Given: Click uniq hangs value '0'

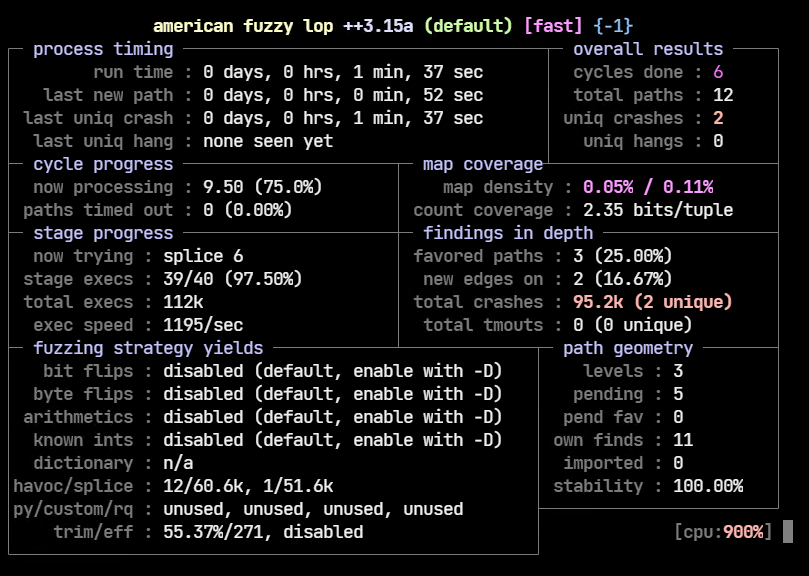Looking at the screenshot, I should tap(718, 141).
